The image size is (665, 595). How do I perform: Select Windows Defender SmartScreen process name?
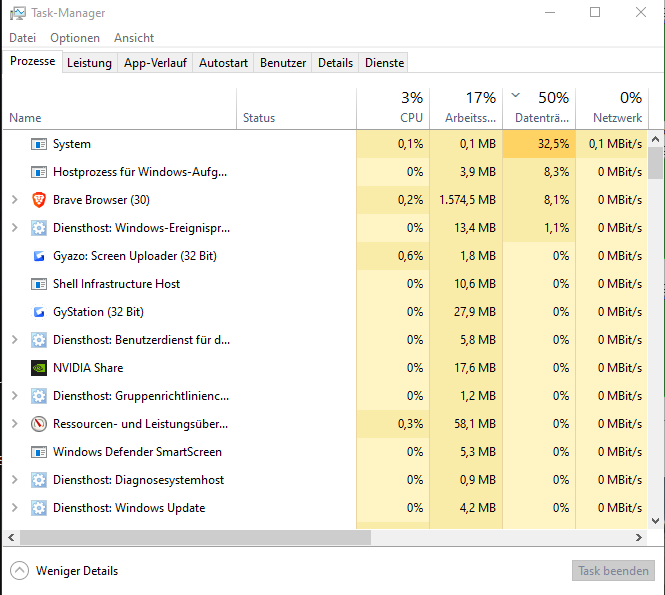pyautogui.click(x=137, y=452)
